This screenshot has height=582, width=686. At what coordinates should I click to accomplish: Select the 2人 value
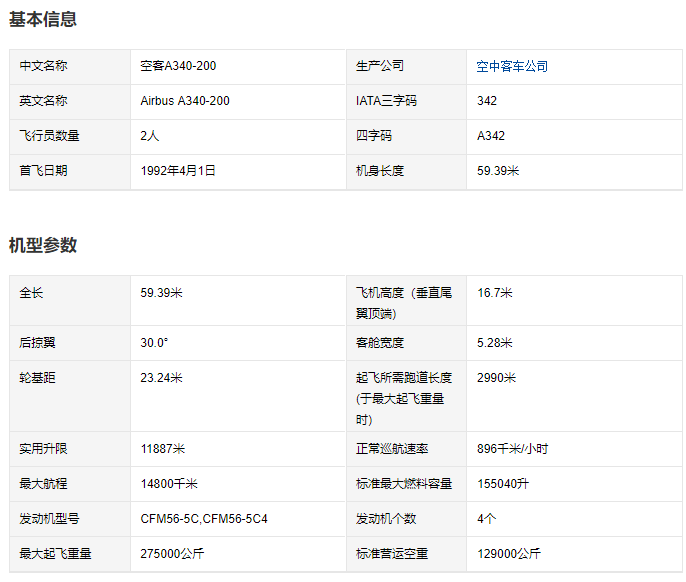(150, 136)
